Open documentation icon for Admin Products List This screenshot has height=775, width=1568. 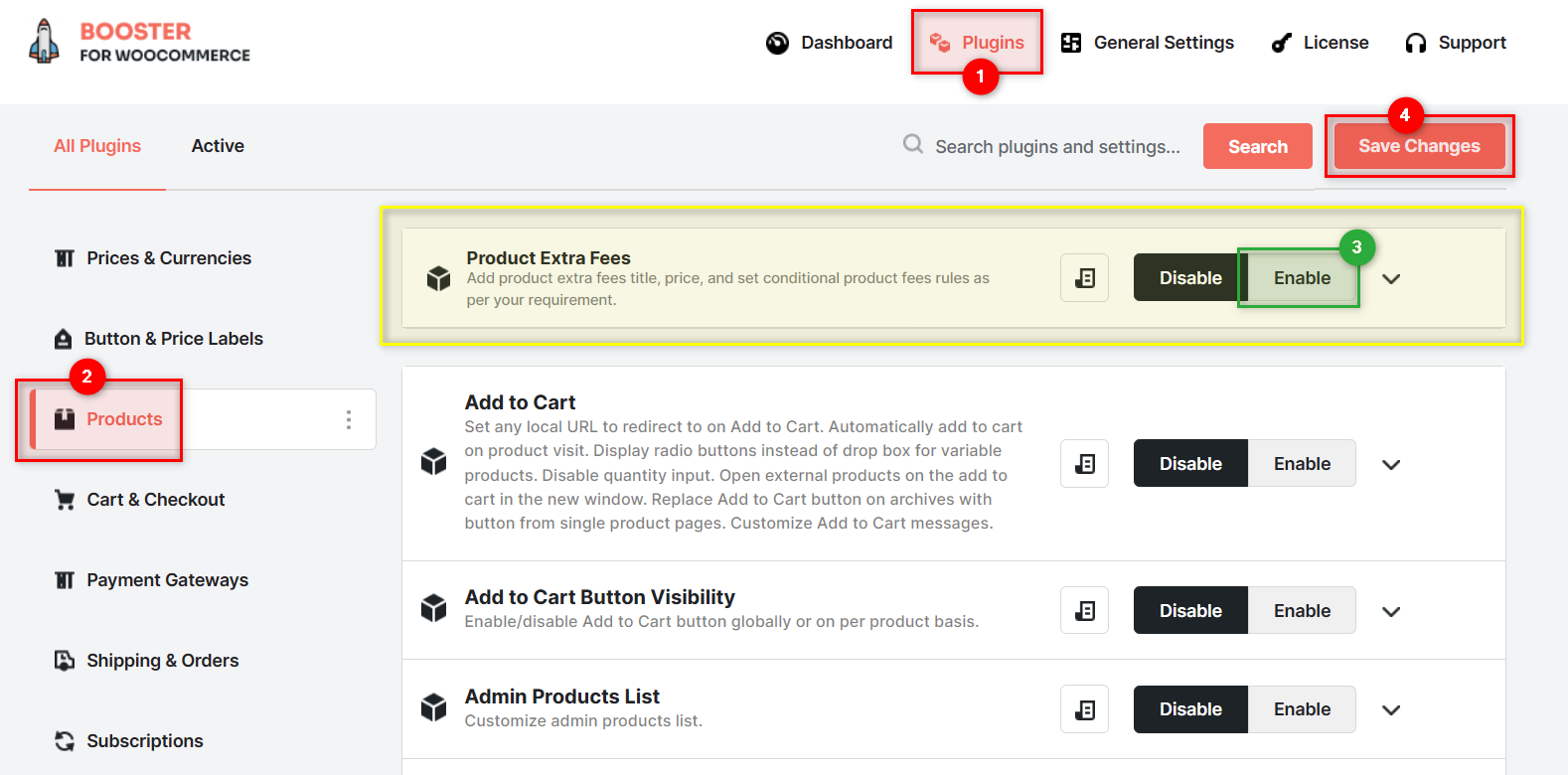pos(1084,709)
